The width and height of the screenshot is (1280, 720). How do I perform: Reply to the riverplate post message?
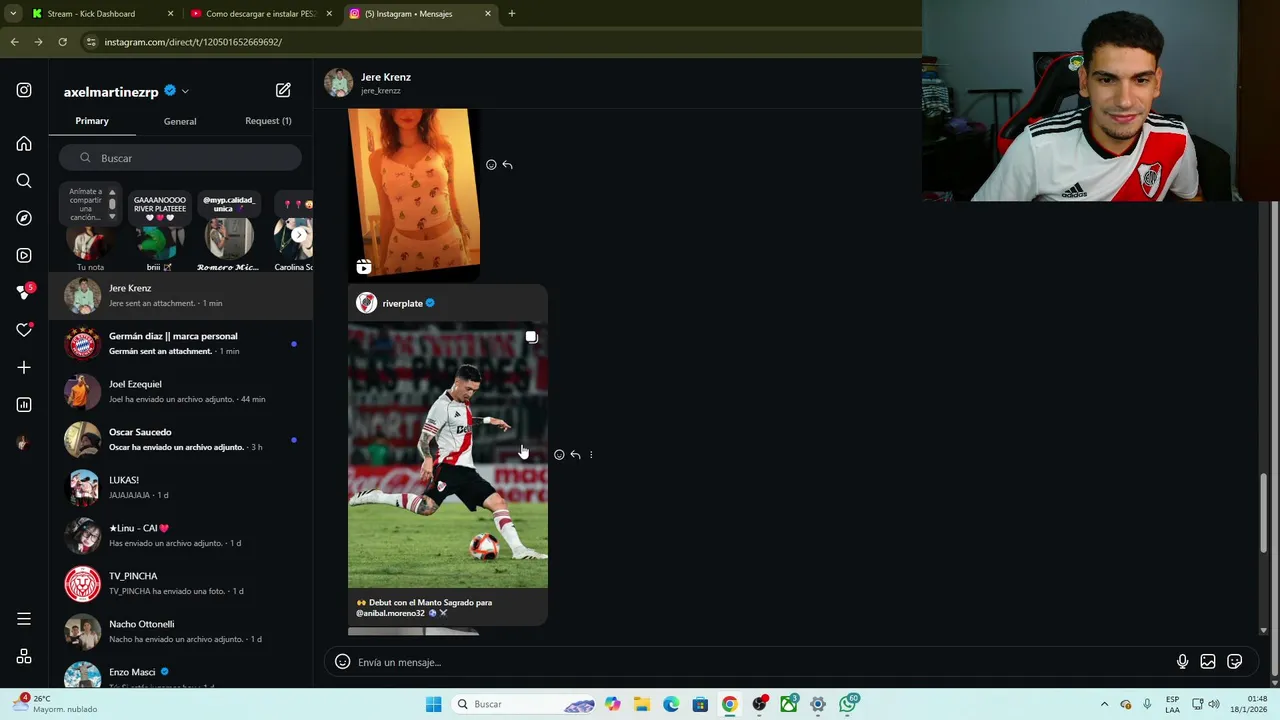(575, 455)
